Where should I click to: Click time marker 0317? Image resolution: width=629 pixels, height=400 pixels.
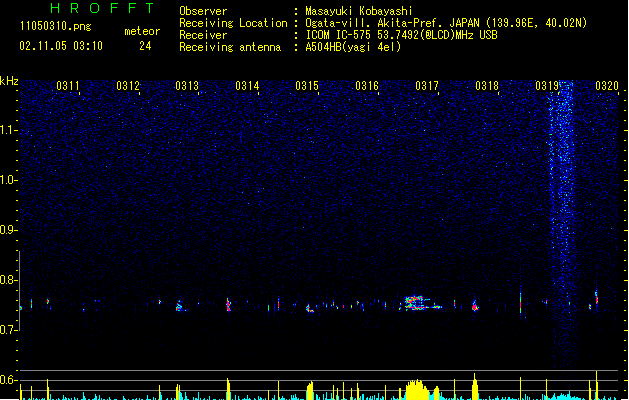[427, 86]
